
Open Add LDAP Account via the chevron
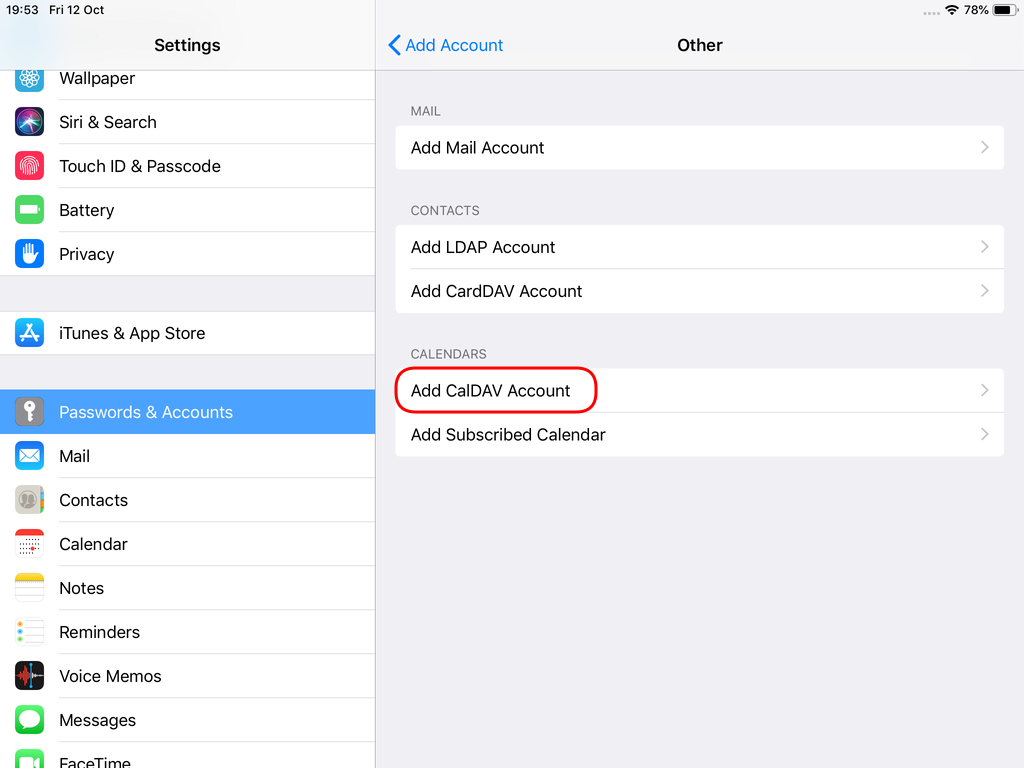click(x=985, y=247)
